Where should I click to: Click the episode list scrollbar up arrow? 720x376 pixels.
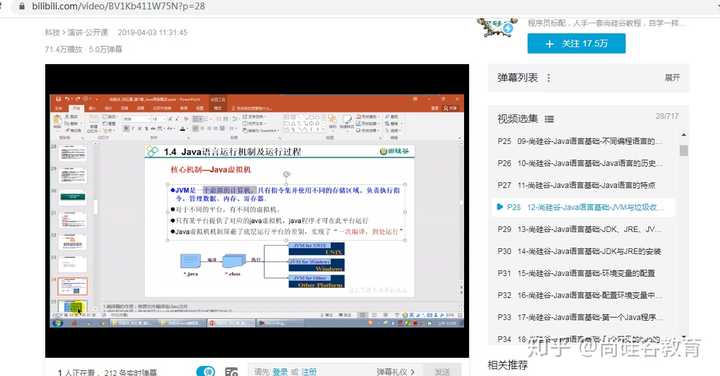(x=684, y=135)
